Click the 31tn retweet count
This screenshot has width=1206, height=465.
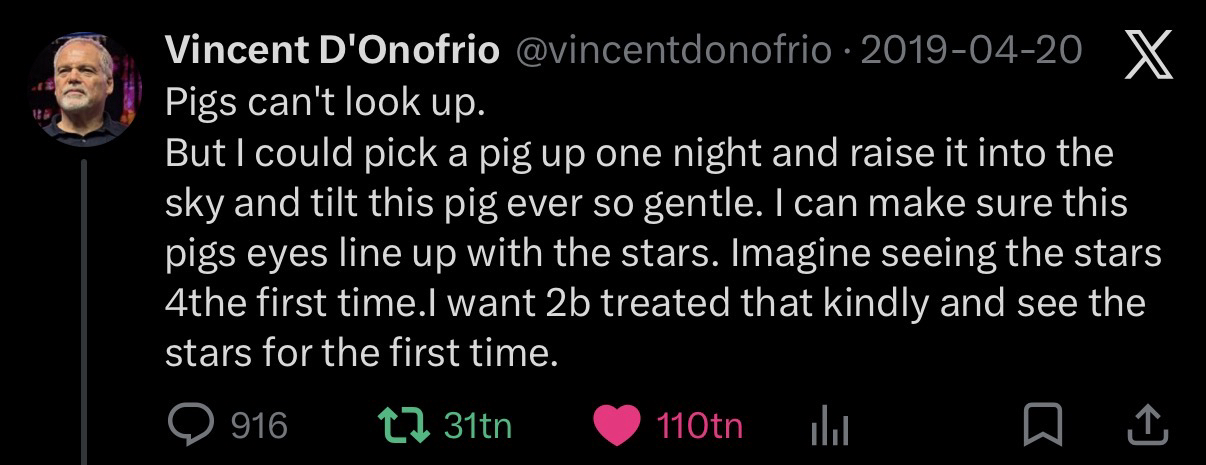click(x=477, y=427)
